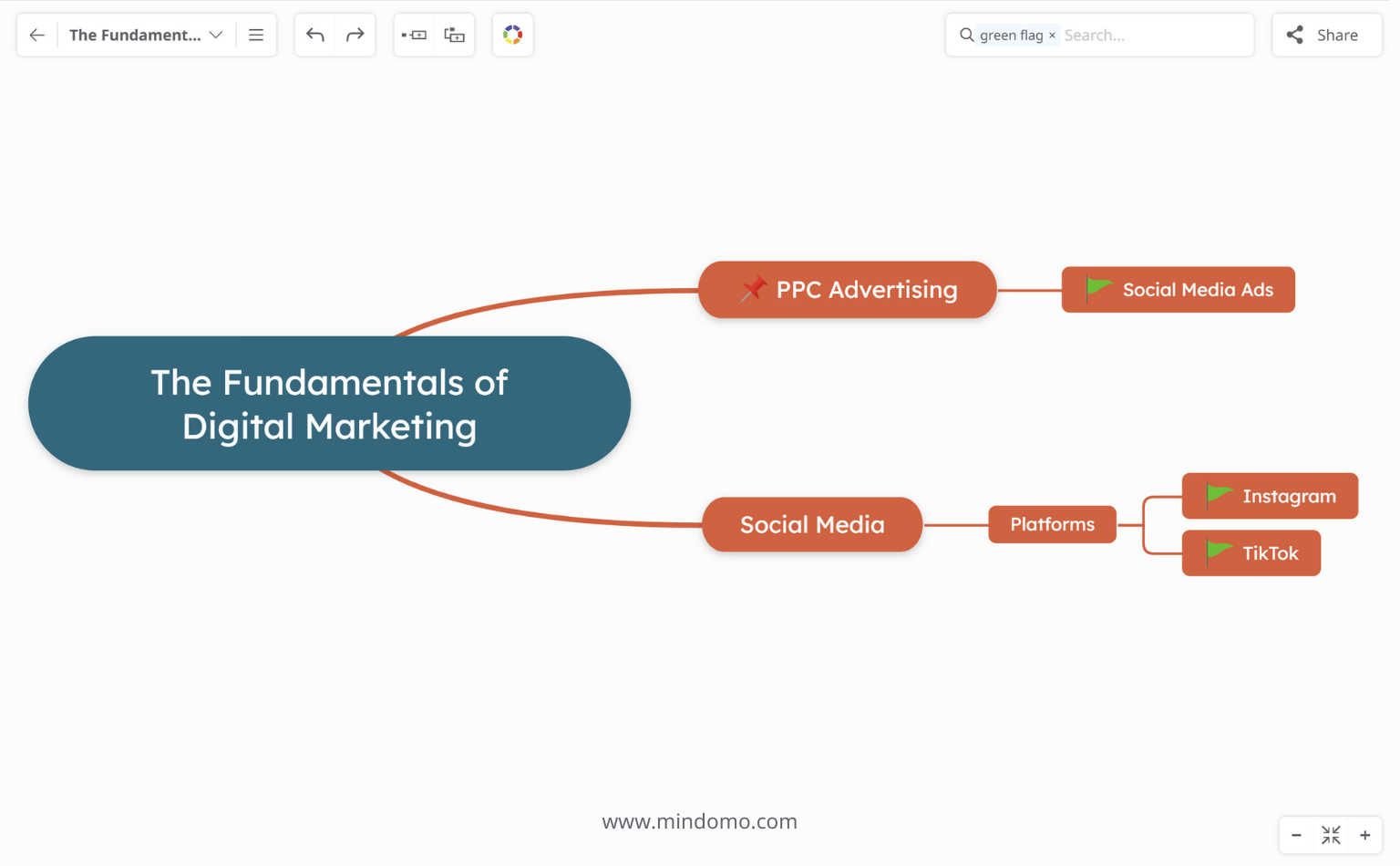Remove the green flag search filter

(x=1052, y=36)
